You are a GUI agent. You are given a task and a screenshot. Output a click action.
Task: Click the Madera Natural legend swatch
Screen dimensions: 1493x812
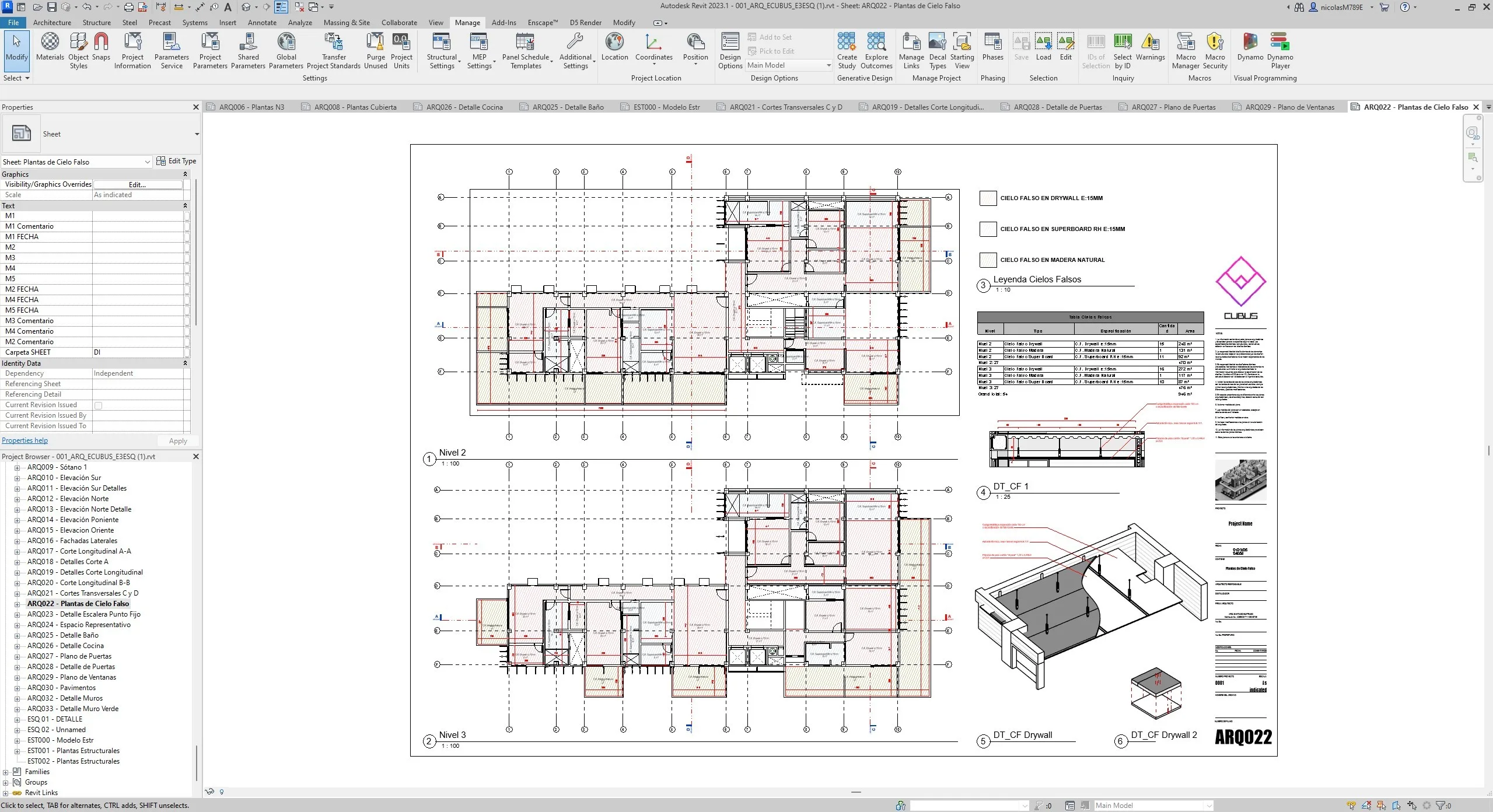pos(988,260)
